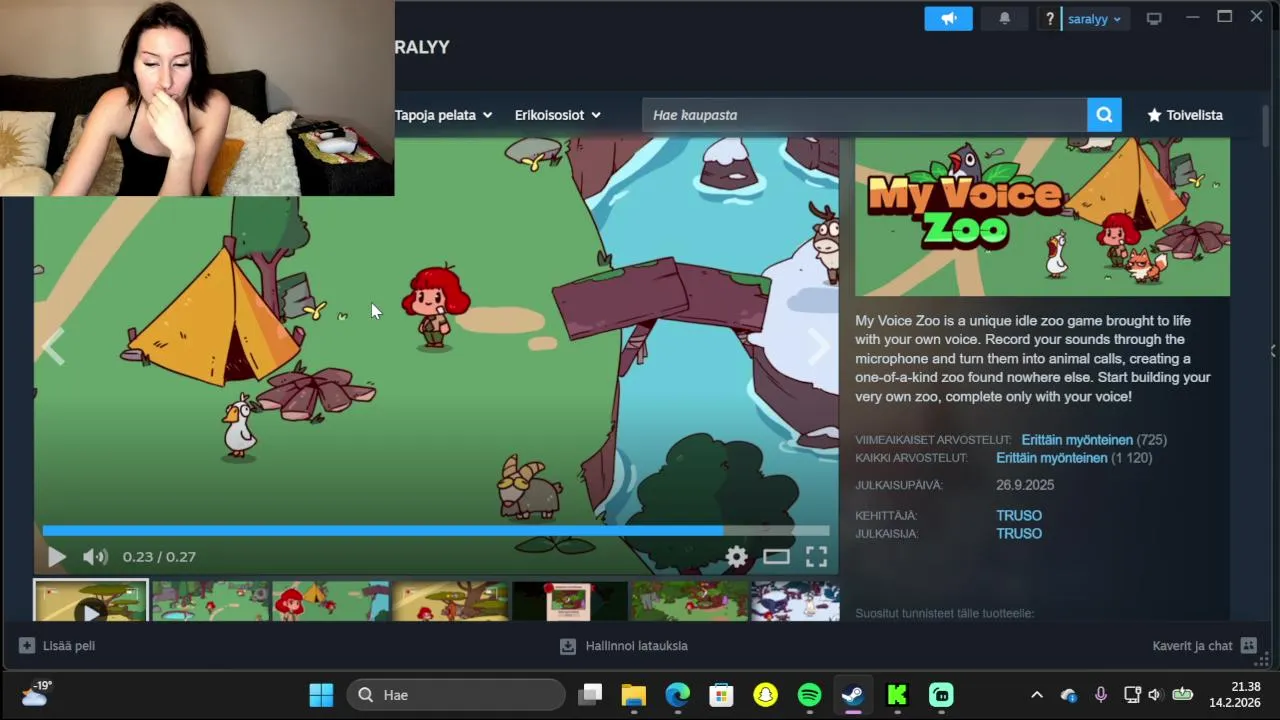The height and width of the screenshot is (720, 1280).
Task: Click the release date 26.9.2025
Action: [x=1025, y=485]
